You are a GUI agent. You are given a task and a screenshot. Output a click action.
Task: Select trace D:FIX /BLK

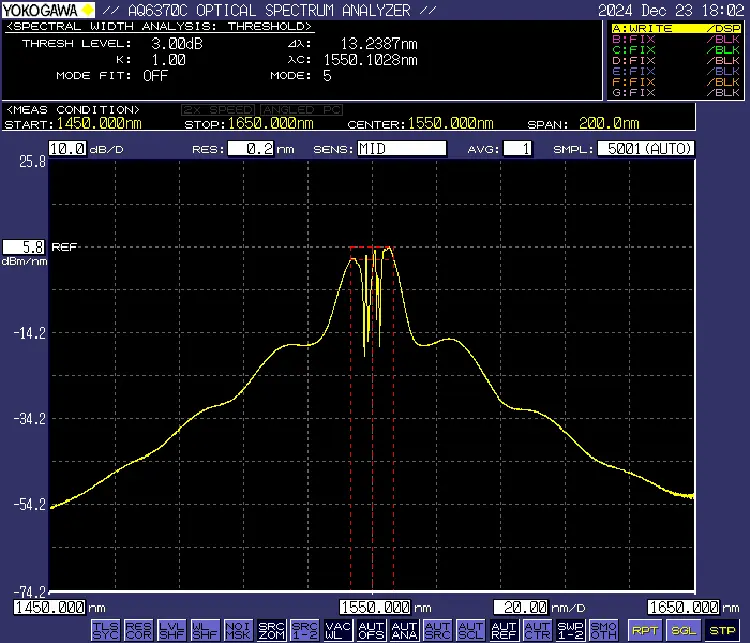676,60
